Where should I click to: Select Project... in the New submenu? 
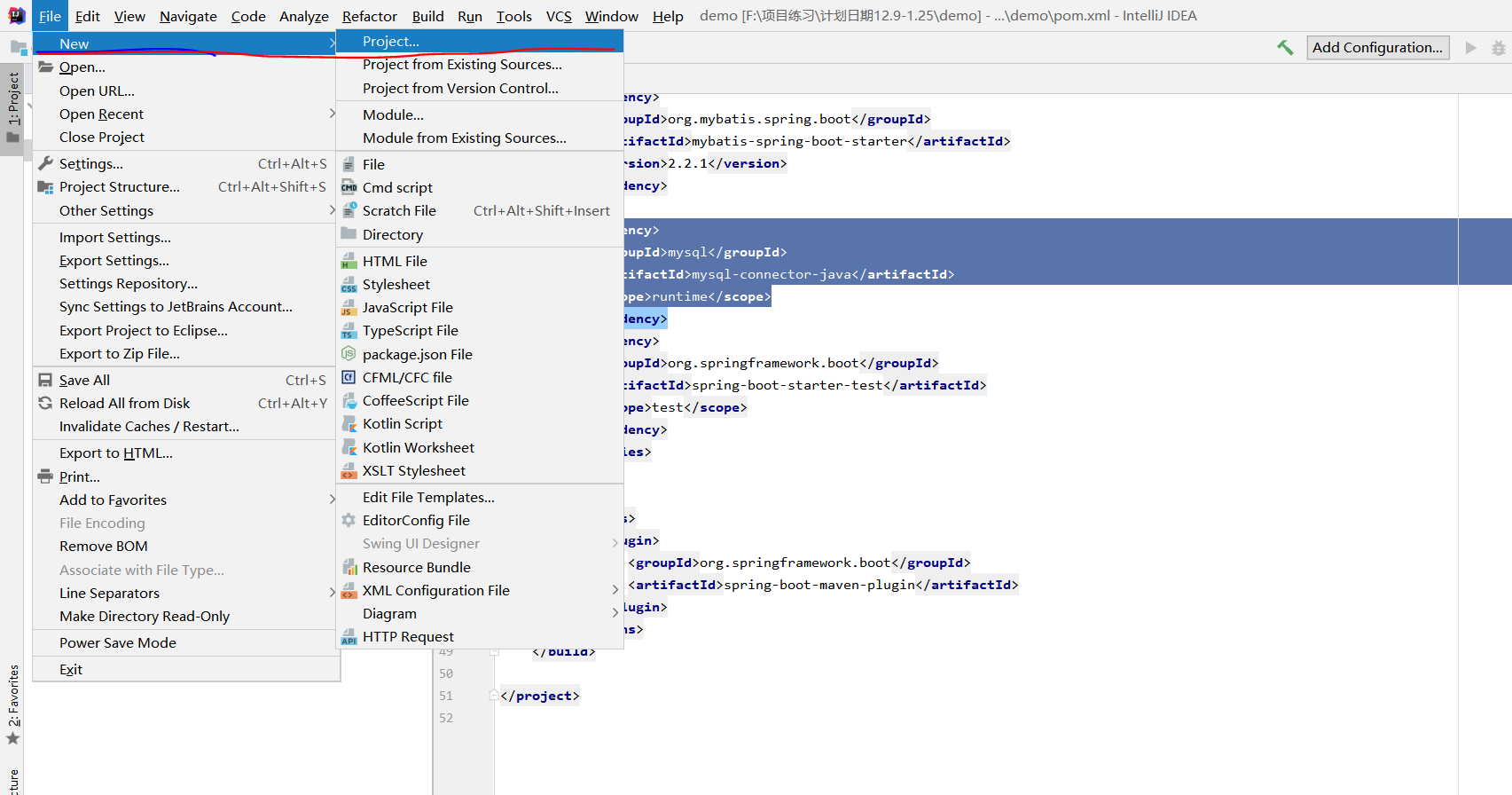pos(480,42)
